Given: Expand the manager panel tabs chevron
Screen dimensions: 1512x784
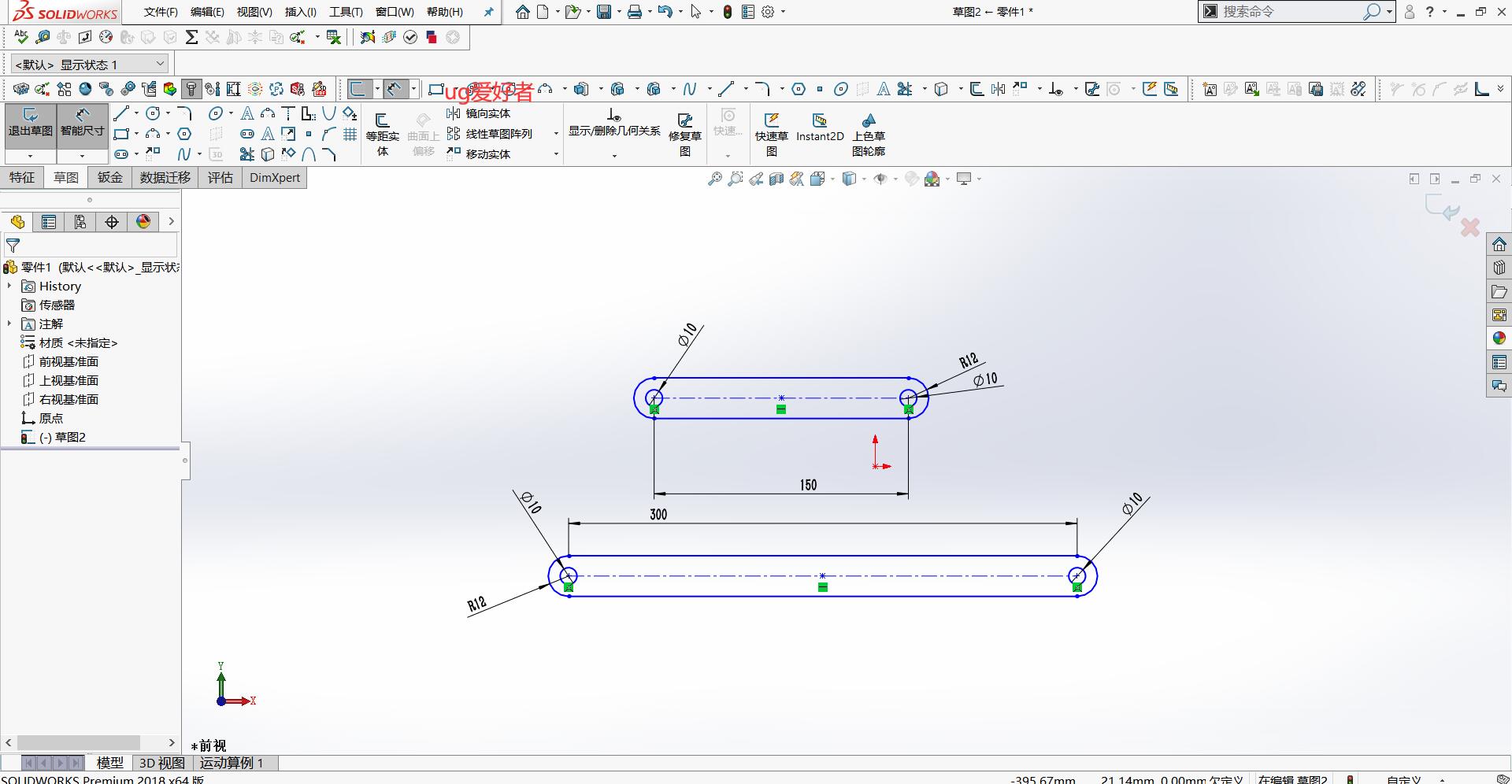Looking at the screenshot, I should click(x=171, y=222).
